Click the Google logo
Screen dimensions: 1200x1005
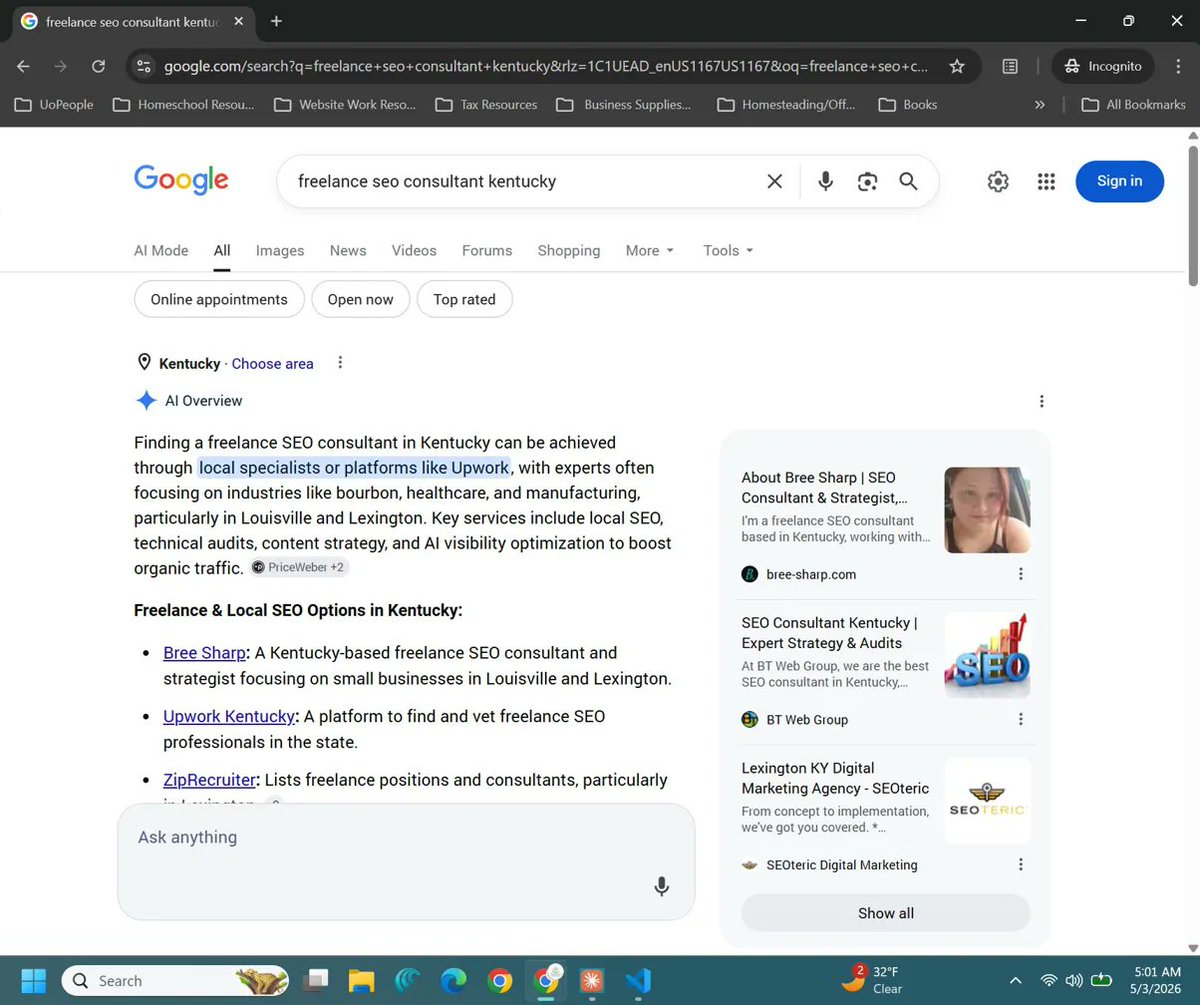(181, 180)
